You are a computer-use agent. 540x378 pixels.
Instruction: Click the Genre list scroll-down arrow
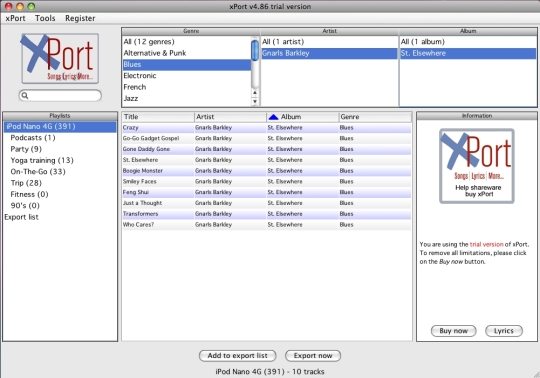point(255,102)
